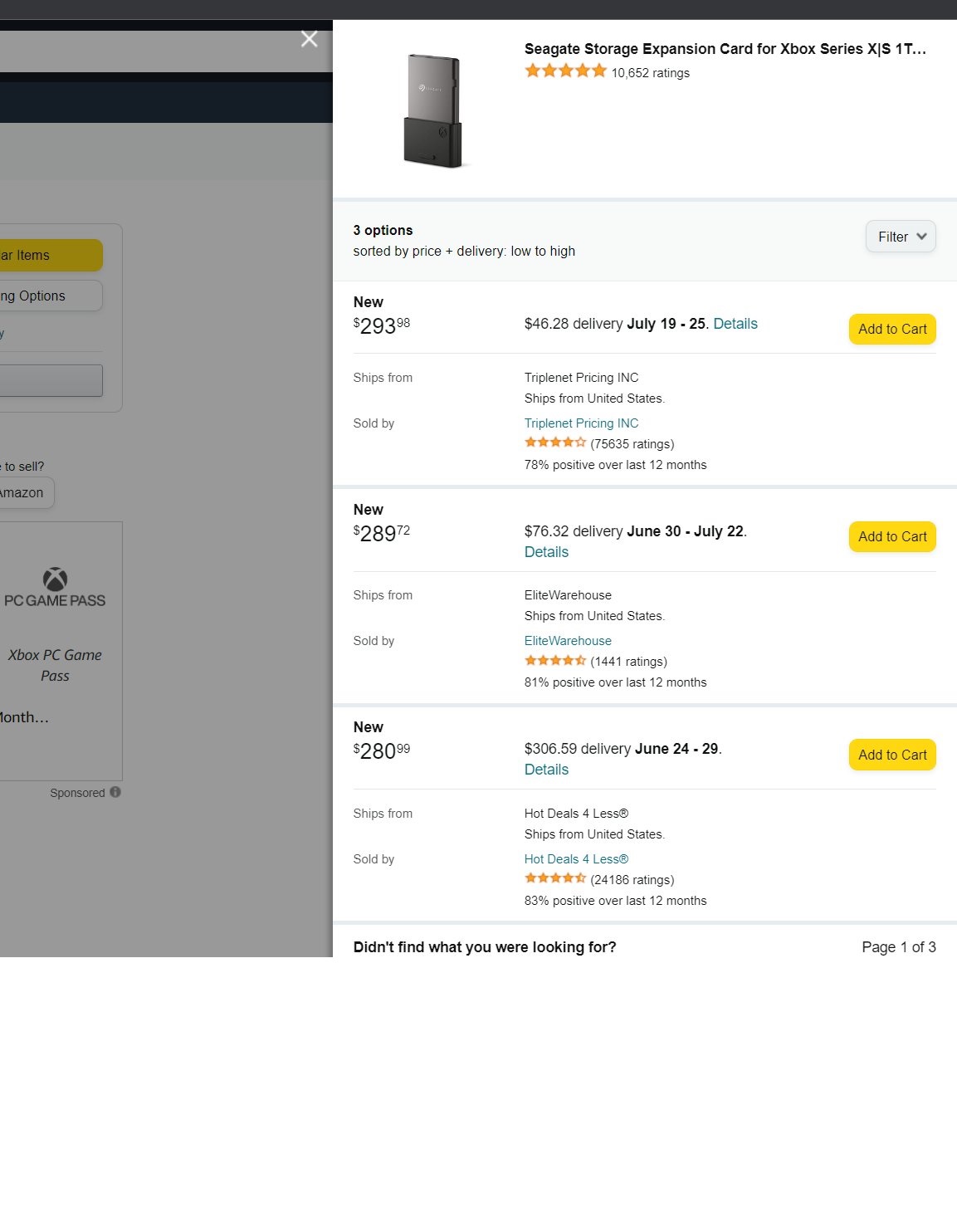Open Details for June 30 - July 22 delivery
Screen dimensions: 957x1232
pos(546,552)
